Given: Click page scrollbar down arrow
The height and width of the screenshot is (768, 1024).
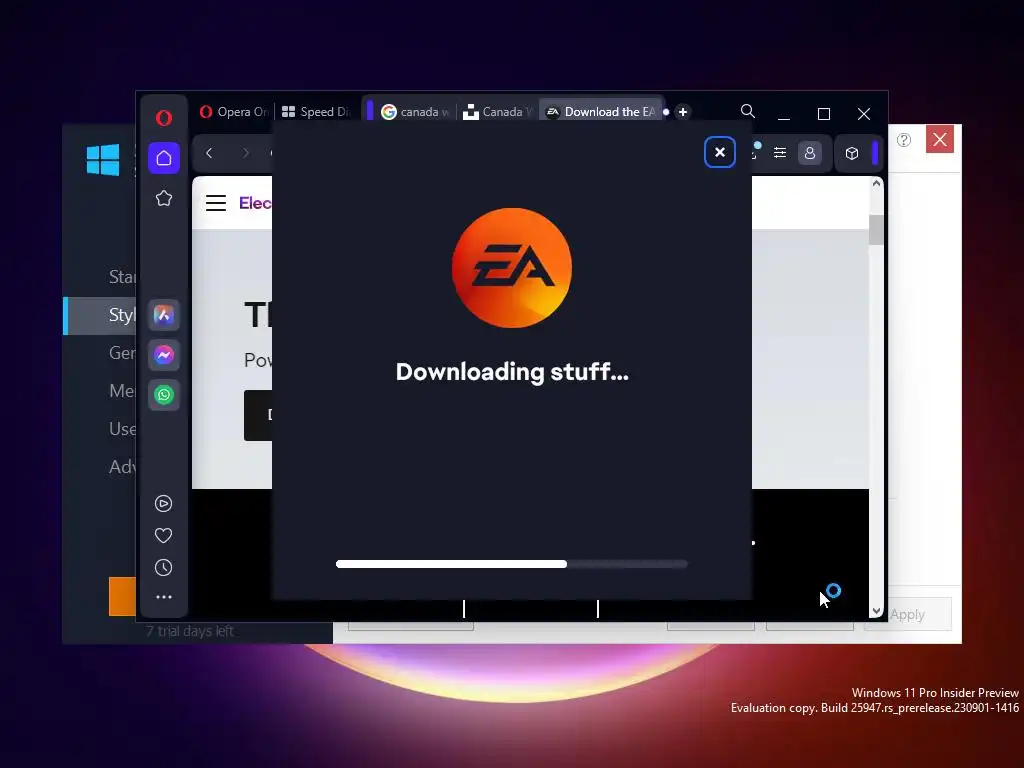Looking at the screenshot, I should 876,611.
